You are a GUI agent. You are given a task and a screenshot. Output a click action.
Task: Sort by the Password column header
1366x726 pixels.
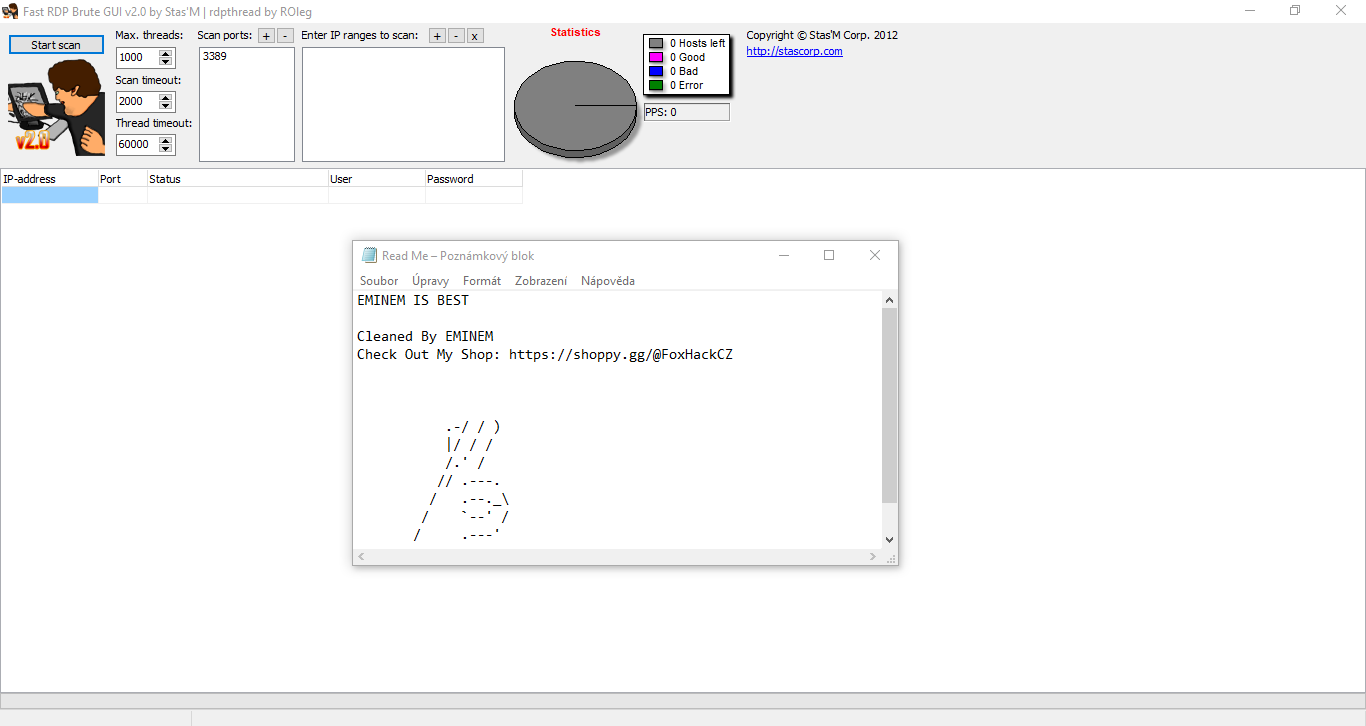point(474,179)
